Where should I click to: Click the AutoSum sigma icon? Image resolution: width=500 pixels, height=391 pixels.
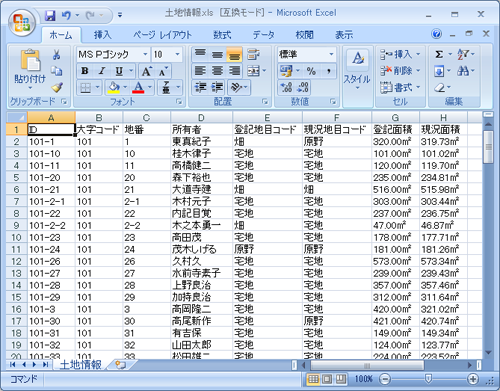click(439, 54)
